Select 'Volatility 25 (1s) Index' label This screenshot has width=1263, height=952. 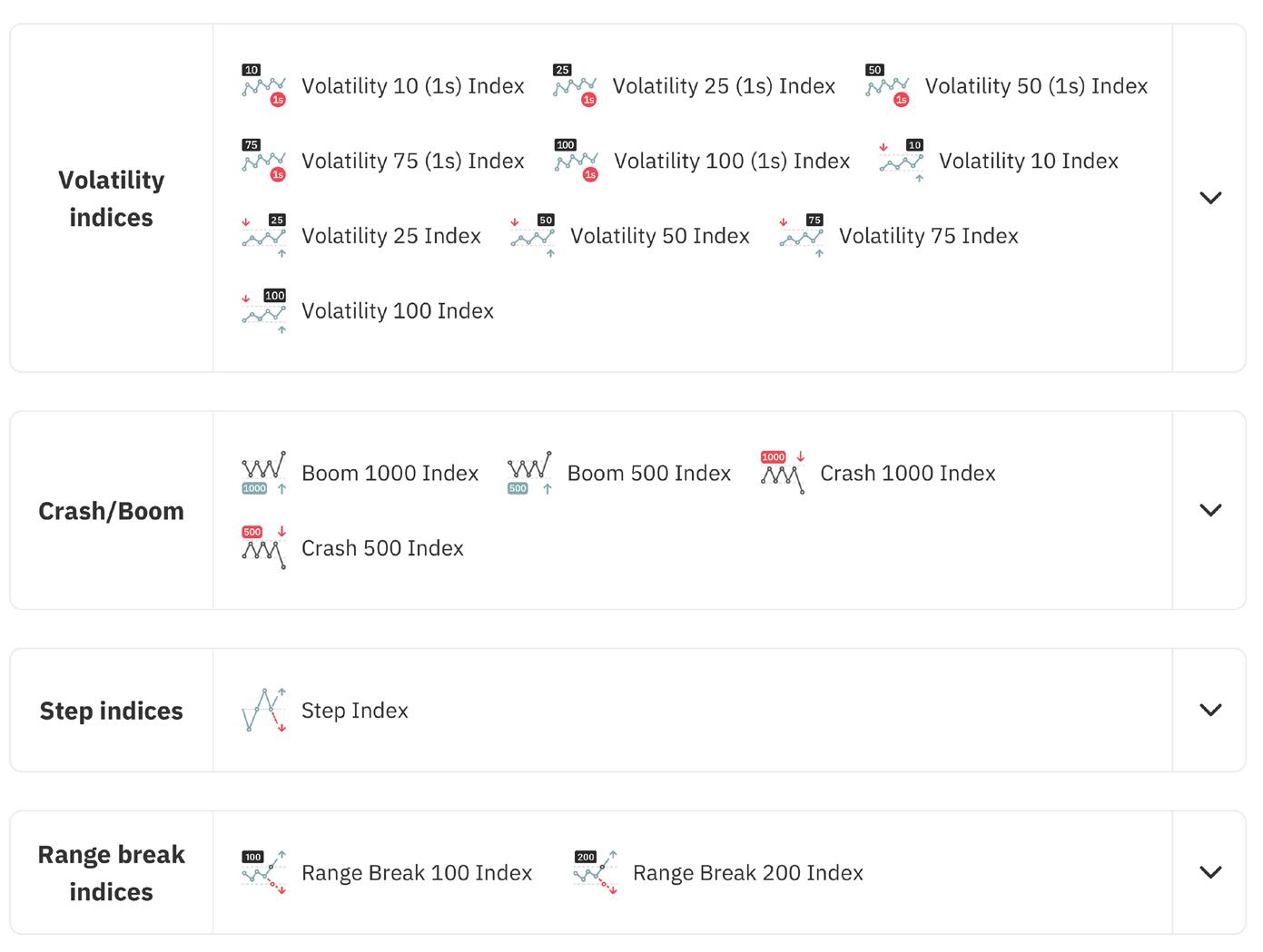tap(724, 86)
